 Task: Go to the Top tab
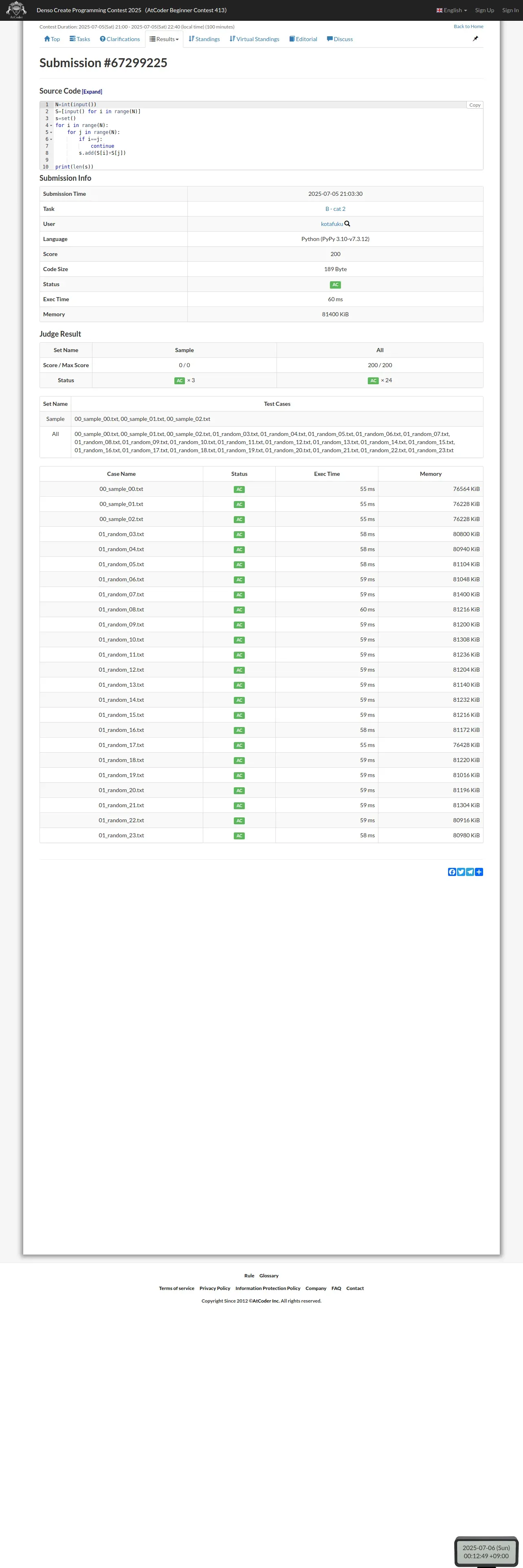[52, 39]
